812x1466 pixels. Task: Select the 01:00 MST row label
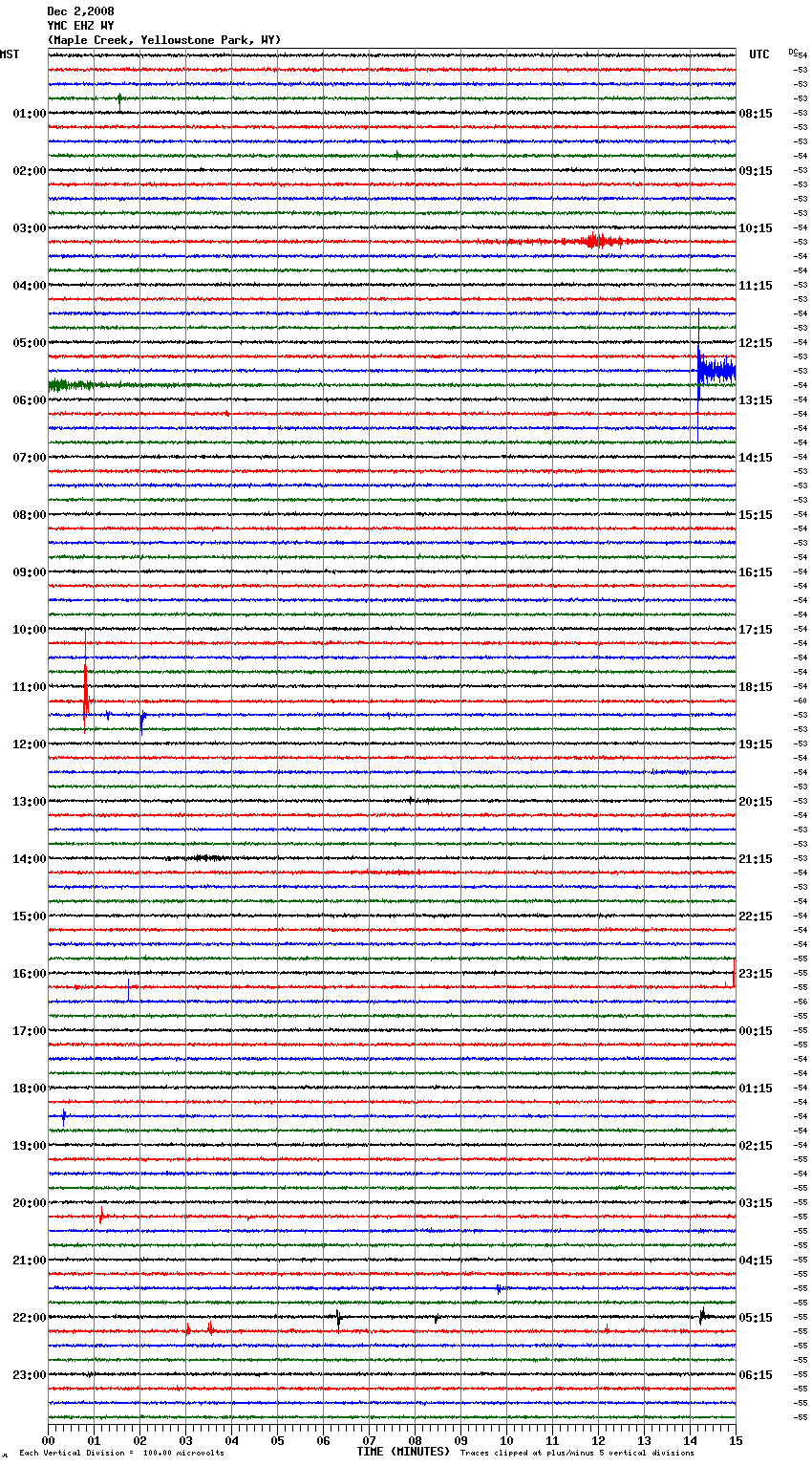(29, 114)
